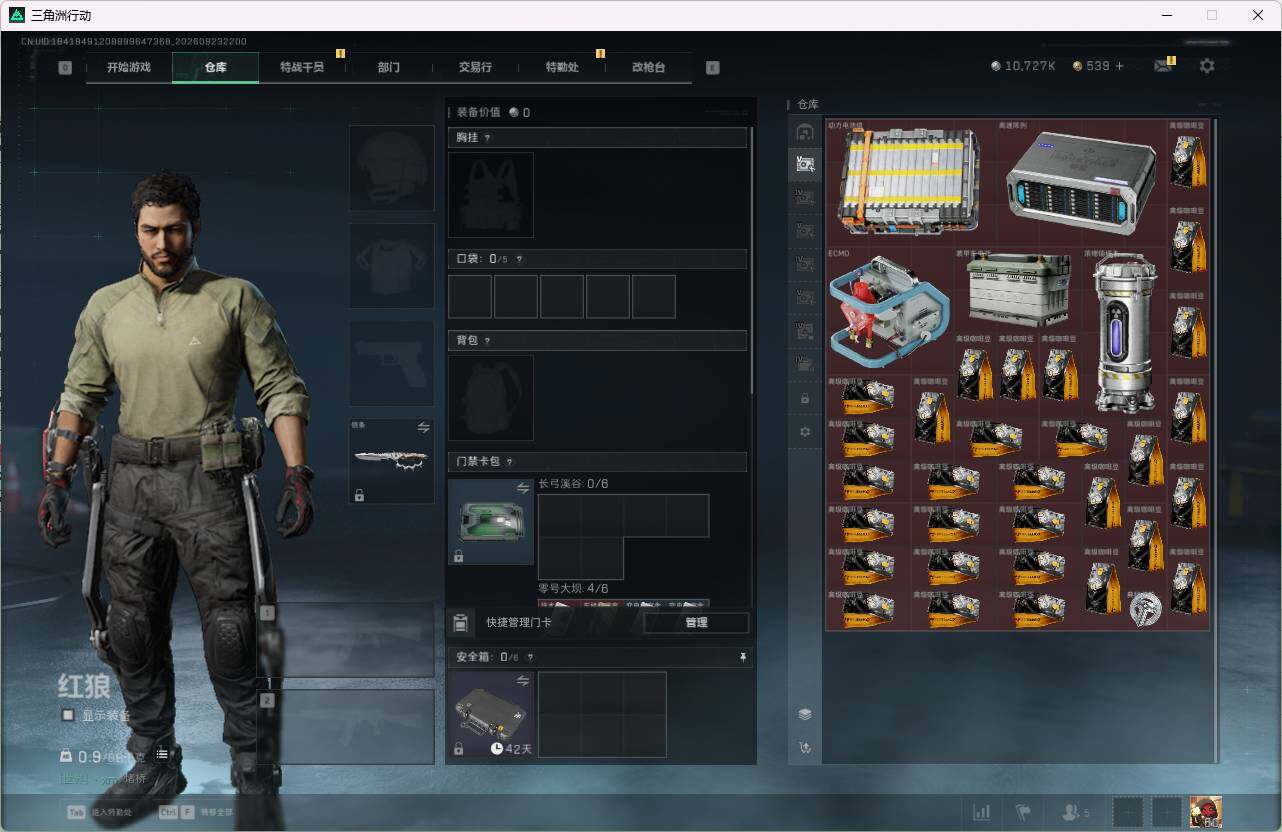
Task: Open warehouse sidebar settings gear icon
Action: coord(805,432)
